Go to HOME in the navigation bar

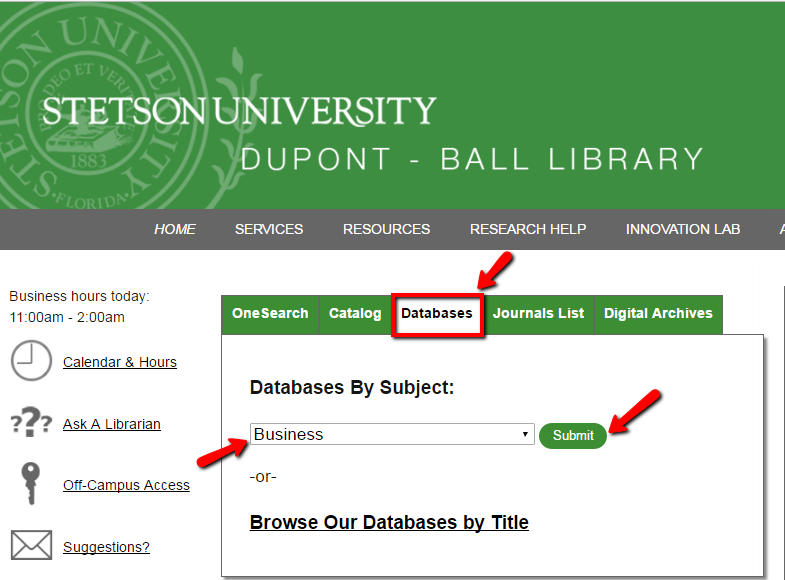point(175,229)
